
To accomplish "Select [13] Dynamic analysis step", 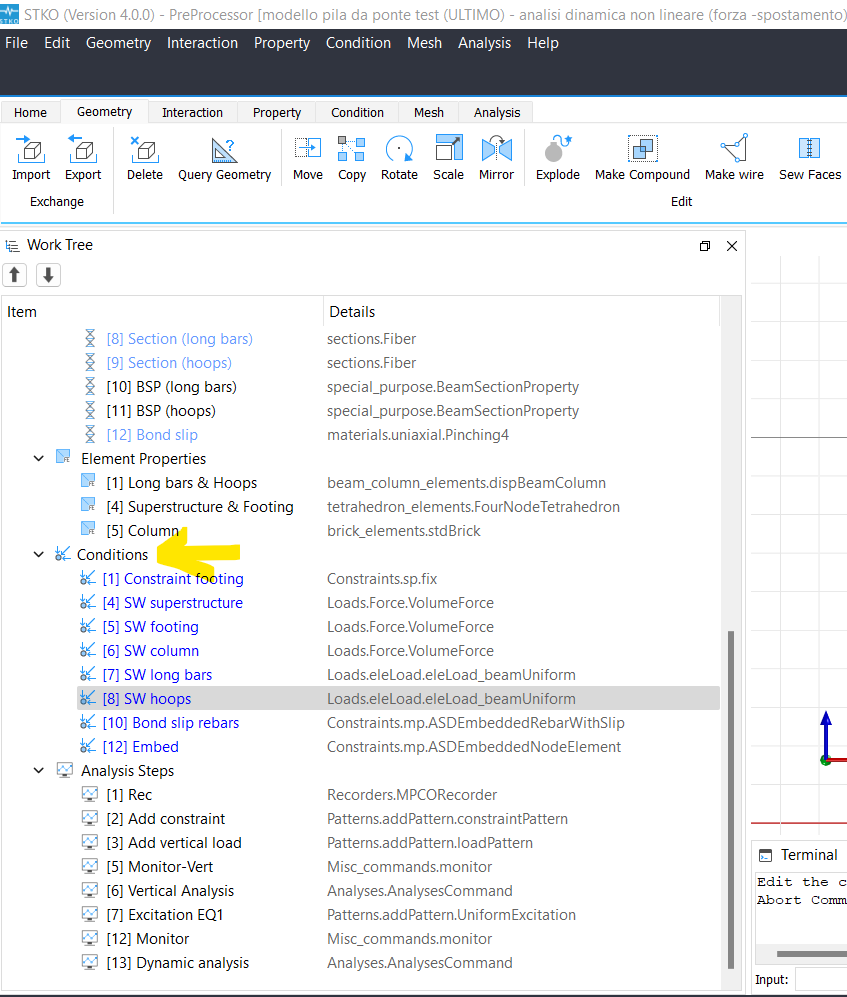I will (x=177, y=963).
